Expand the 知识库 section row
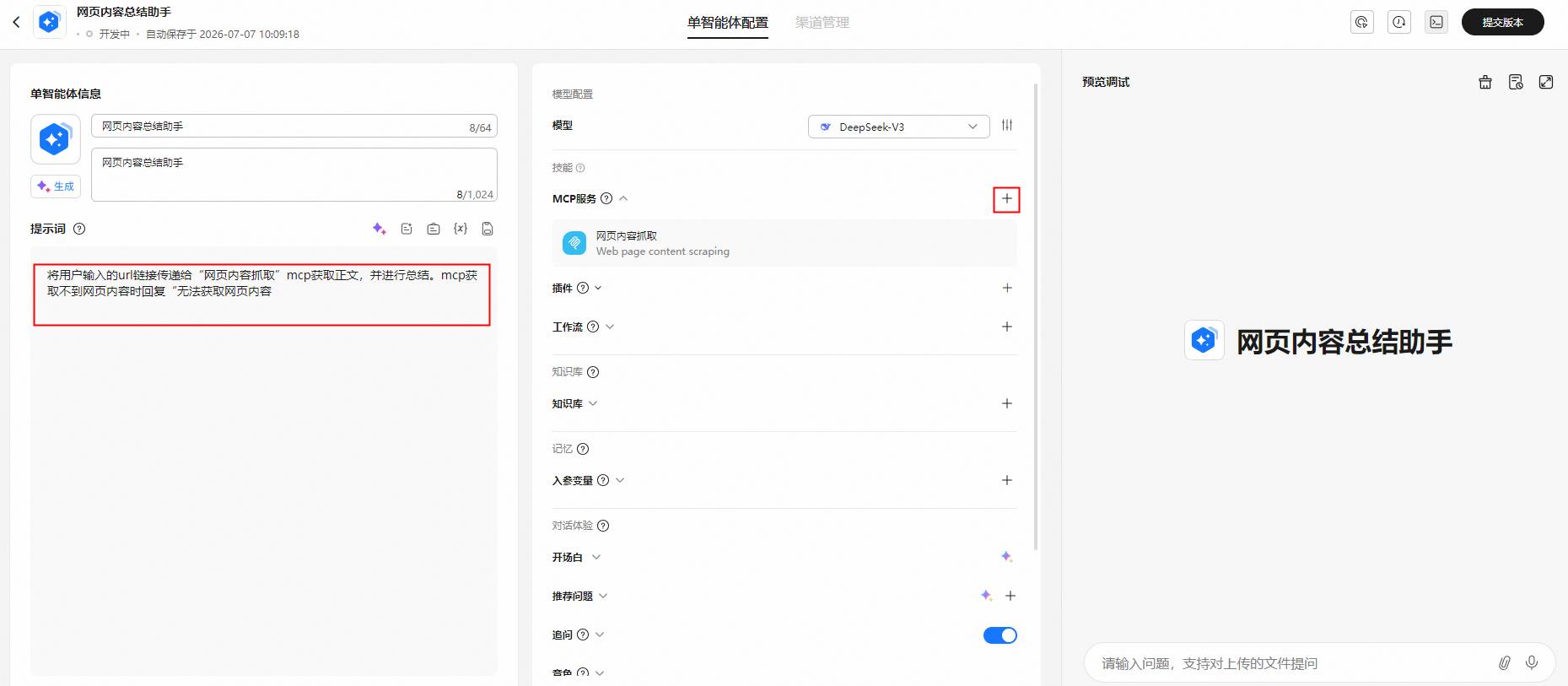1568x686 pixels. pos(593,403)
